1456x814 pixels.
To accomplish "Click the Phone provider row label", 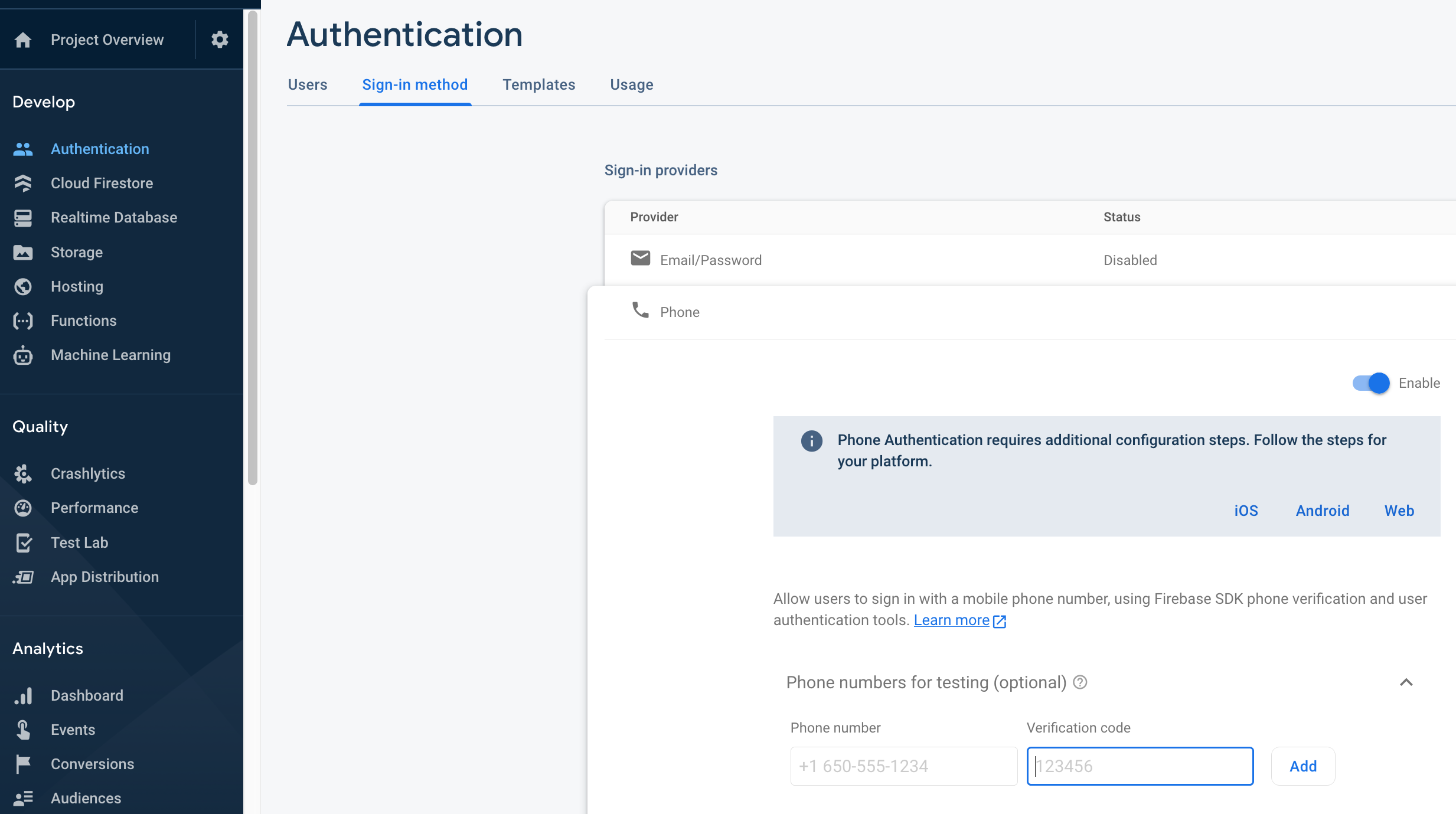I will point(680,312).
